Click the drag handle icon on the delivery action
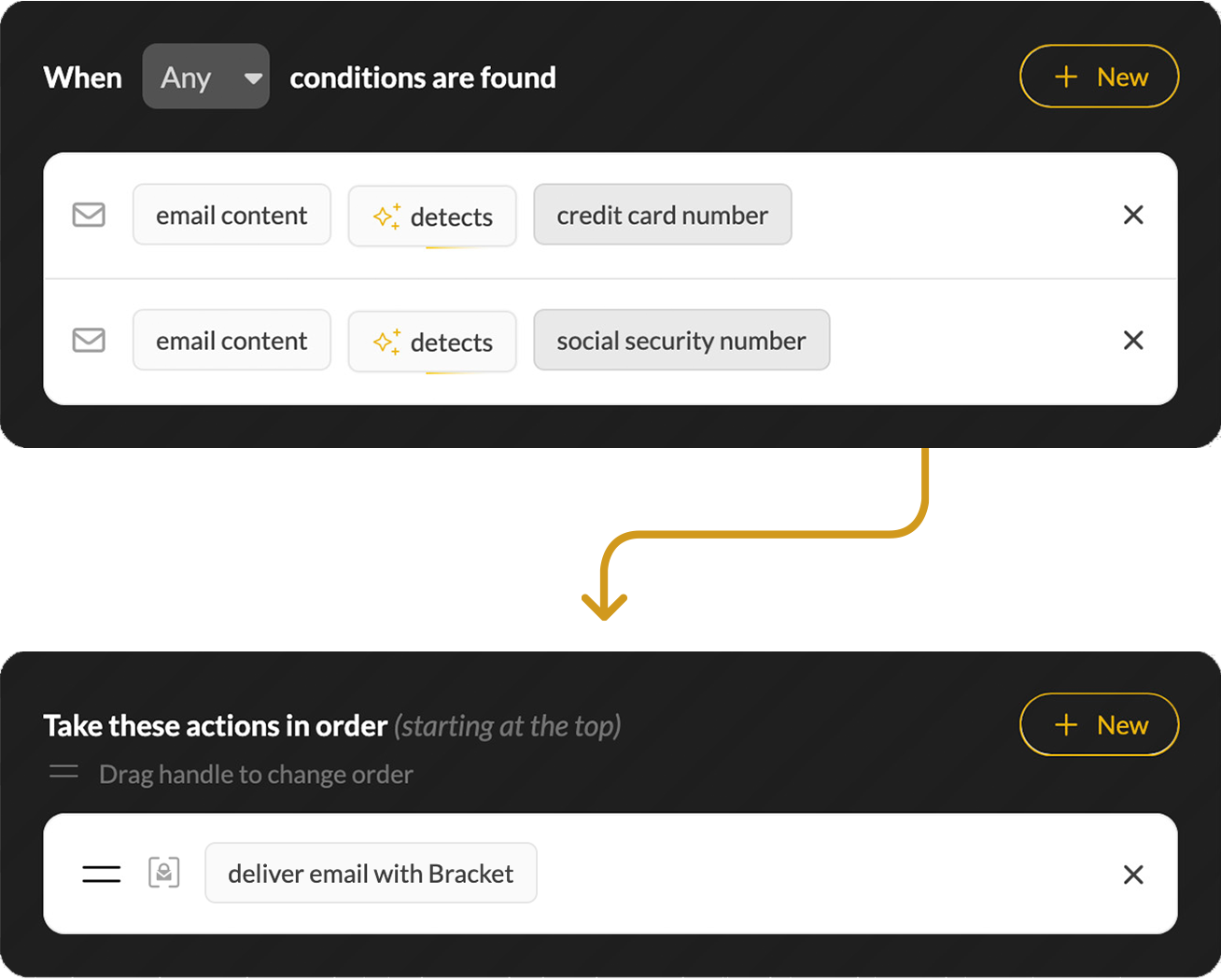 pyautogui.click(x=101, y=873)
